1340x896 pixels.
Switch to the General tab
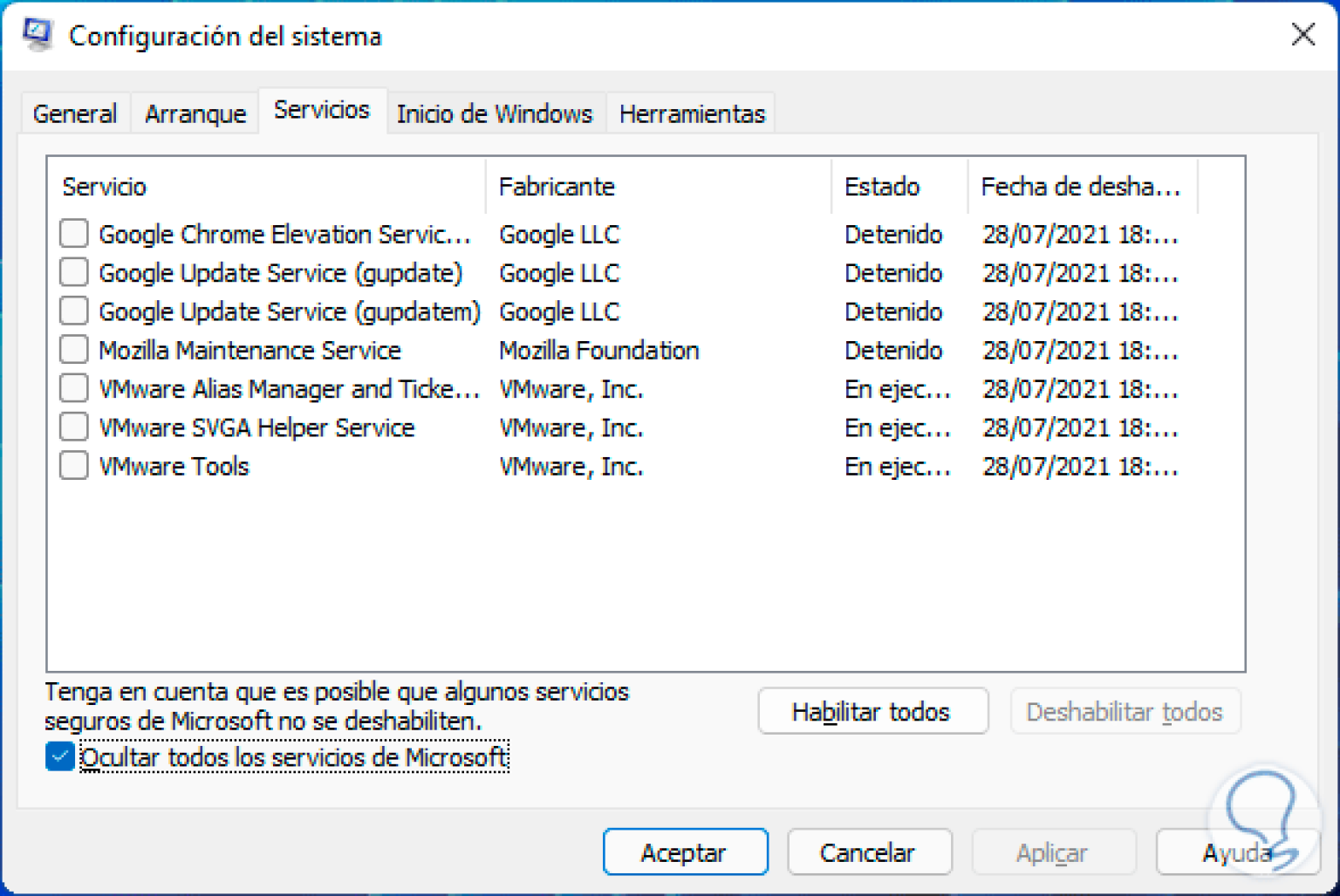[74, 113]
